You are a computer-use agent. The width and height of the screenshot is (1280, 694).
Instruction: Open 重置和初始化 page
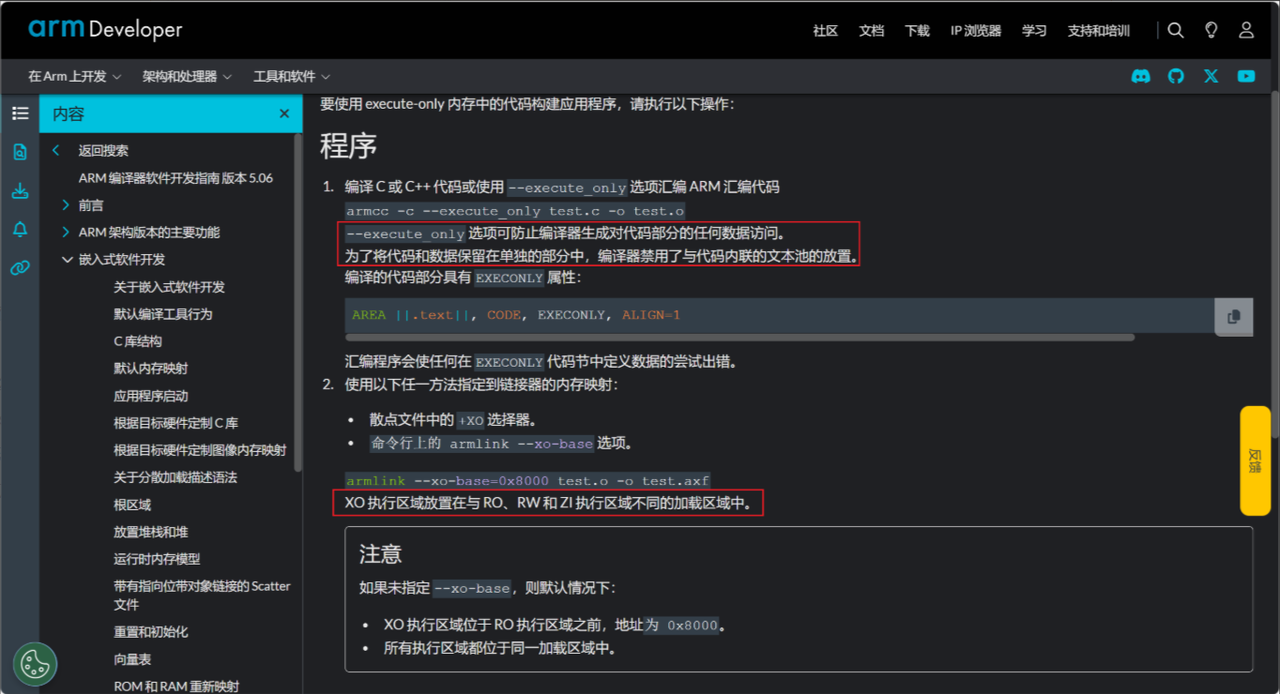151,632
